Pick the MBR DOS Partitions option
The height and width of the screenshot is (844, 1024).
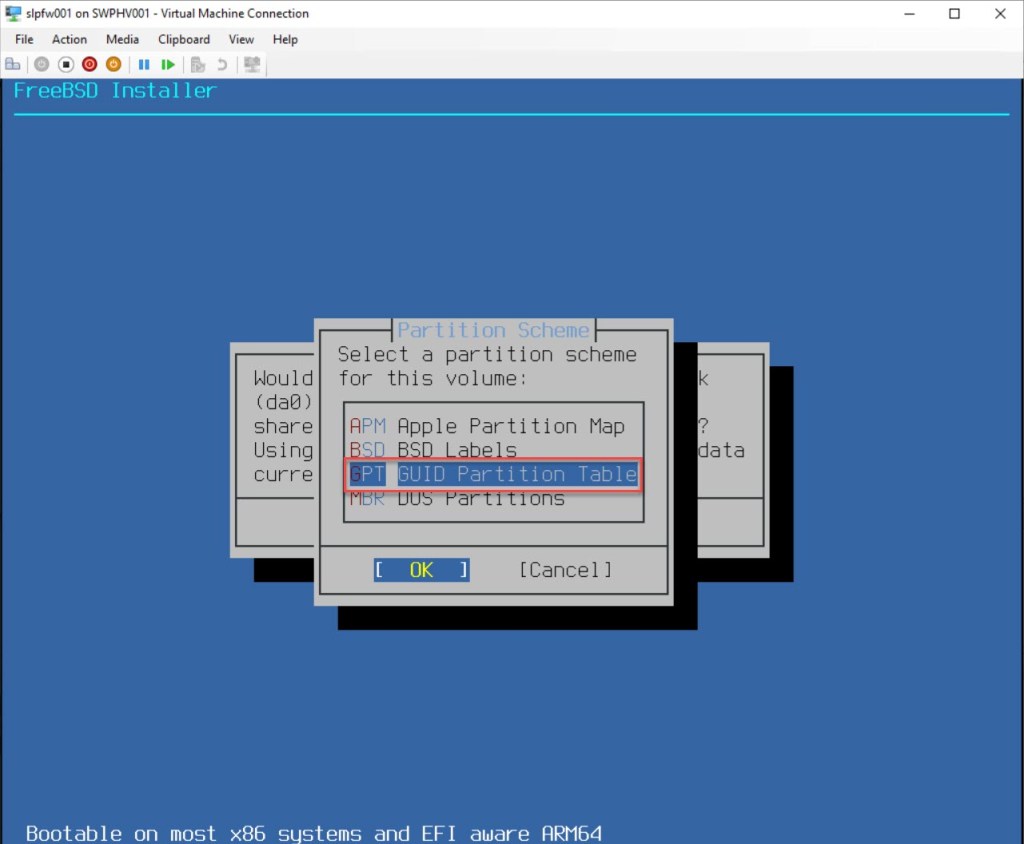tap(457, 498)
